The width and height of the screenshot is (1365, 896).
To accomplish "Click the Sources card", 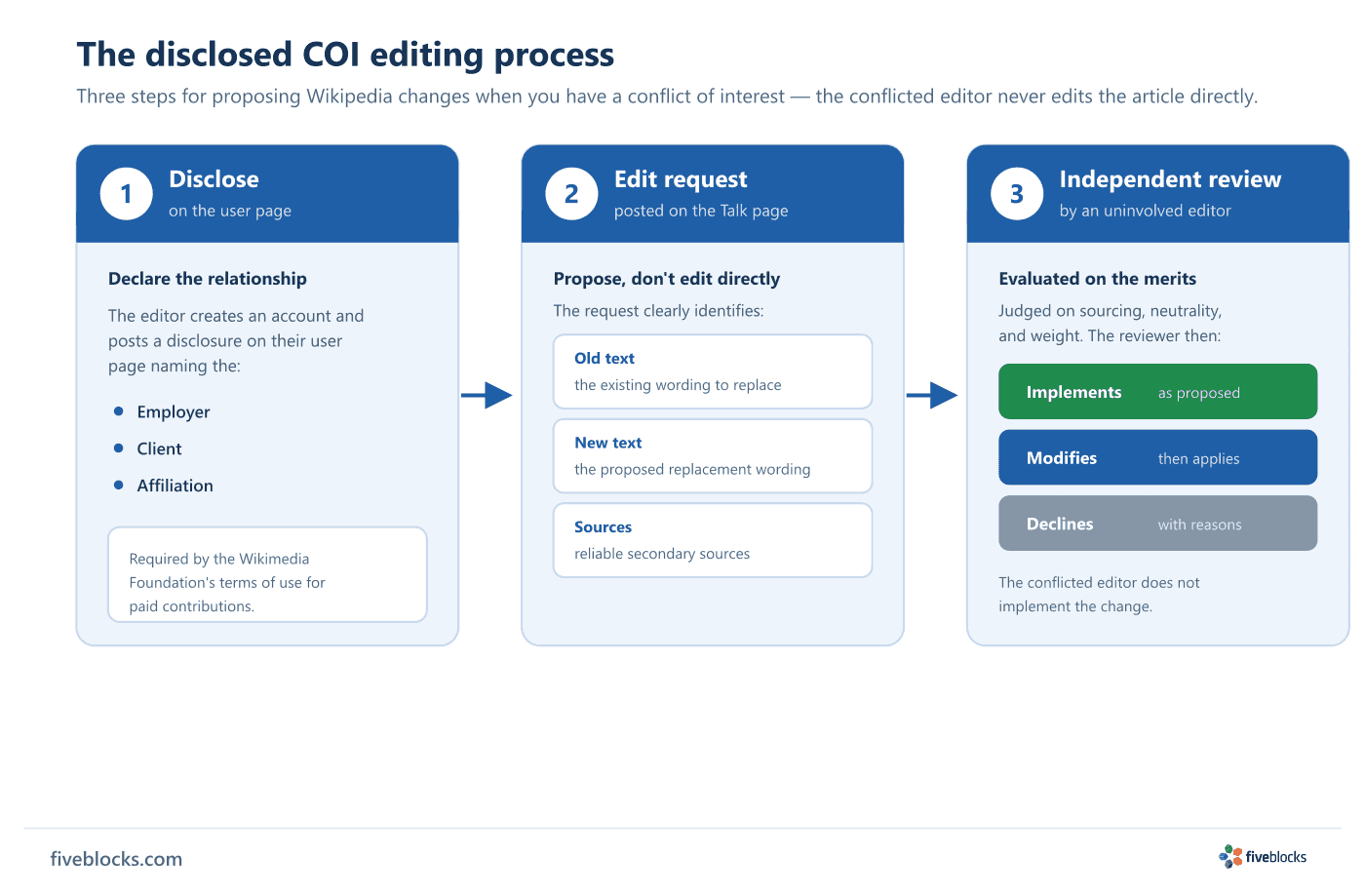I will coord(713,540).
